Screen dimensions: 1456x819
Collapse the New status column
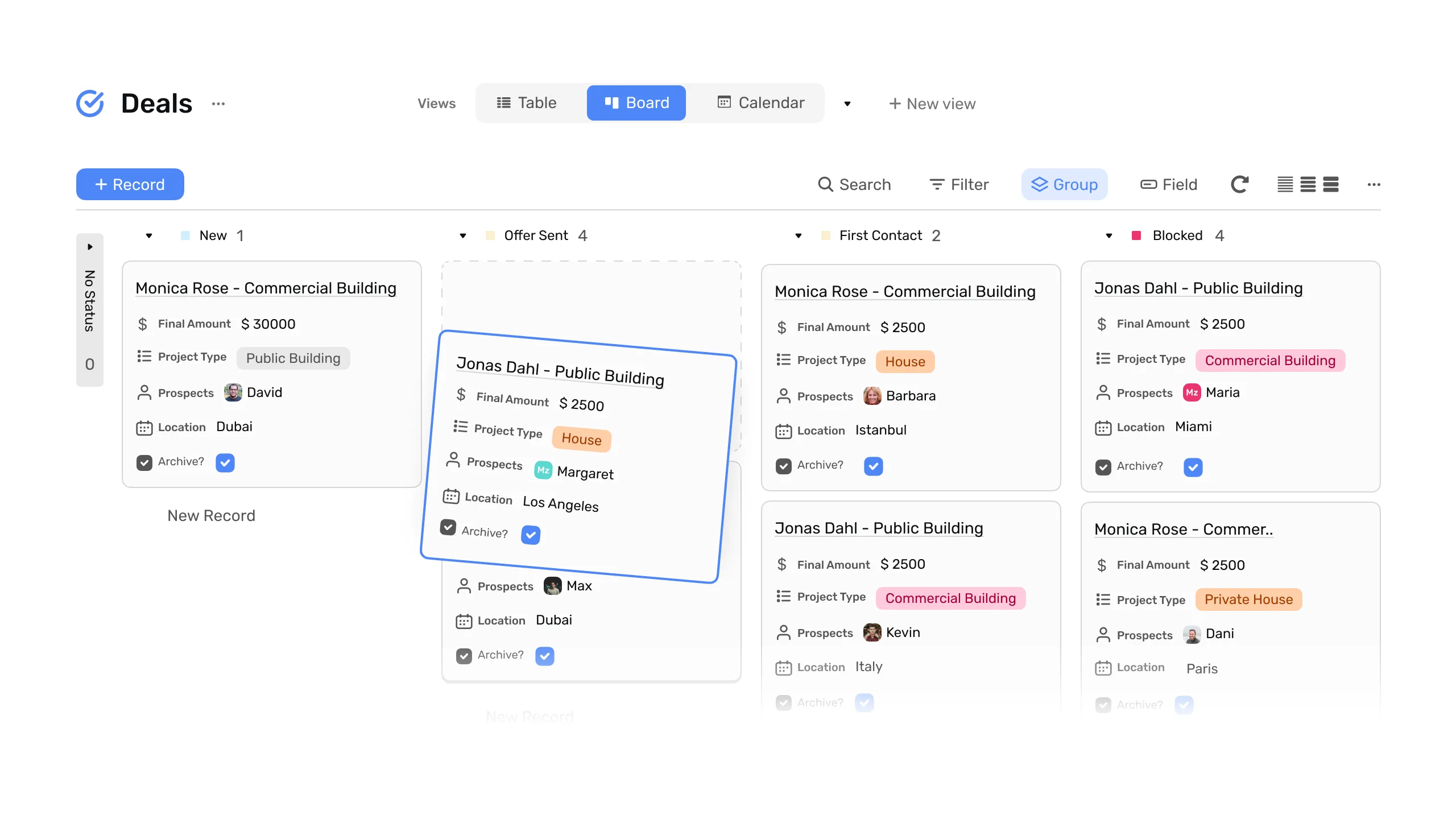point(150,235)
